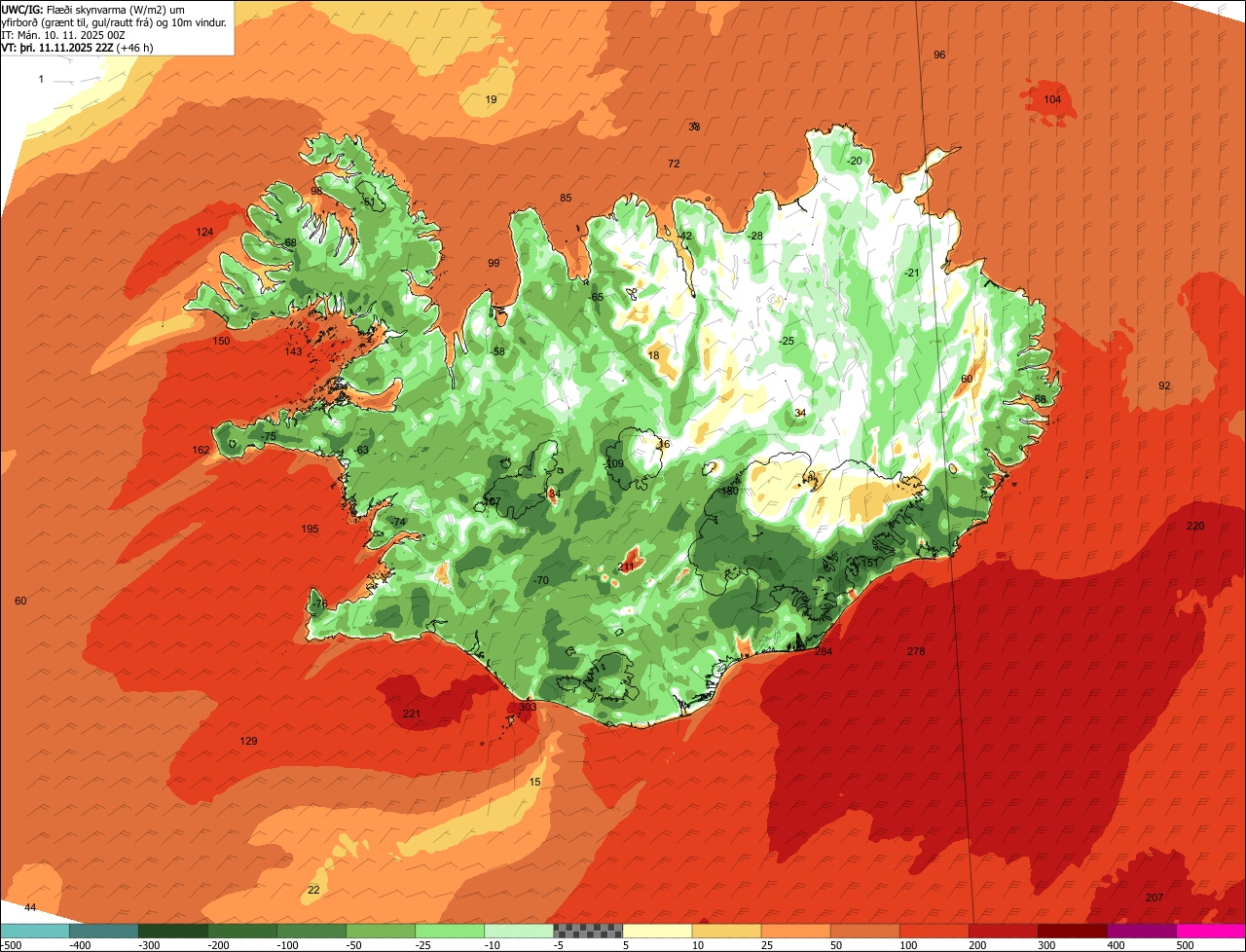1246x952 pixels.
Task: Click the map value 162
Action: tap(201, 450)
